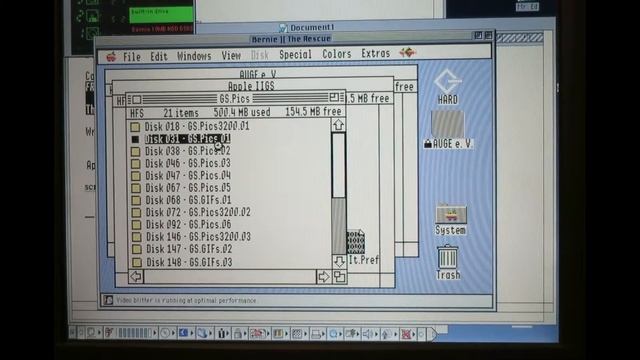Select folder icon of Disk 038 - GS.Pics.02

[x=136, y=151]
